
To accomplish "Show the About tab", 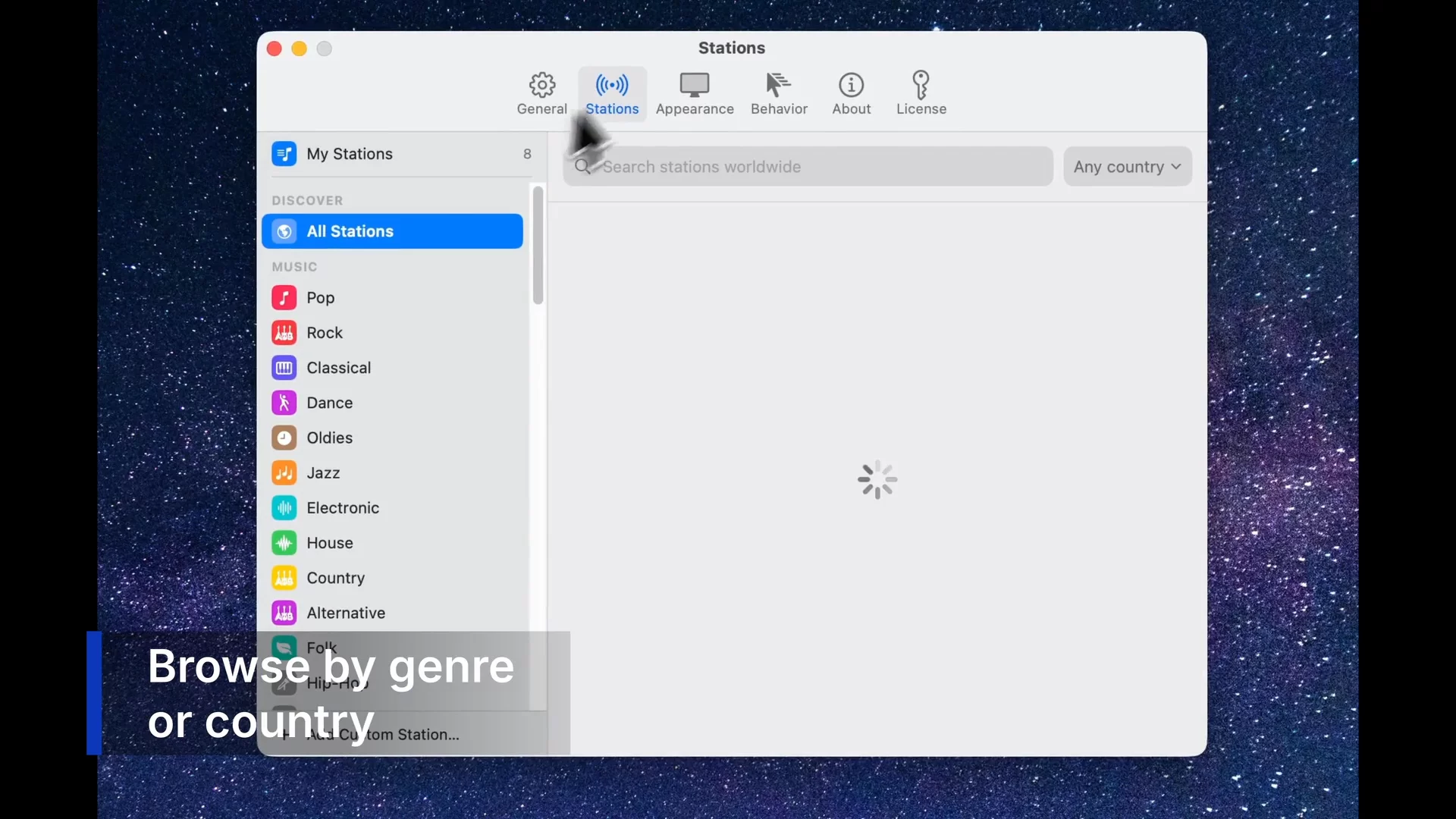I will (x=851, y=94).
